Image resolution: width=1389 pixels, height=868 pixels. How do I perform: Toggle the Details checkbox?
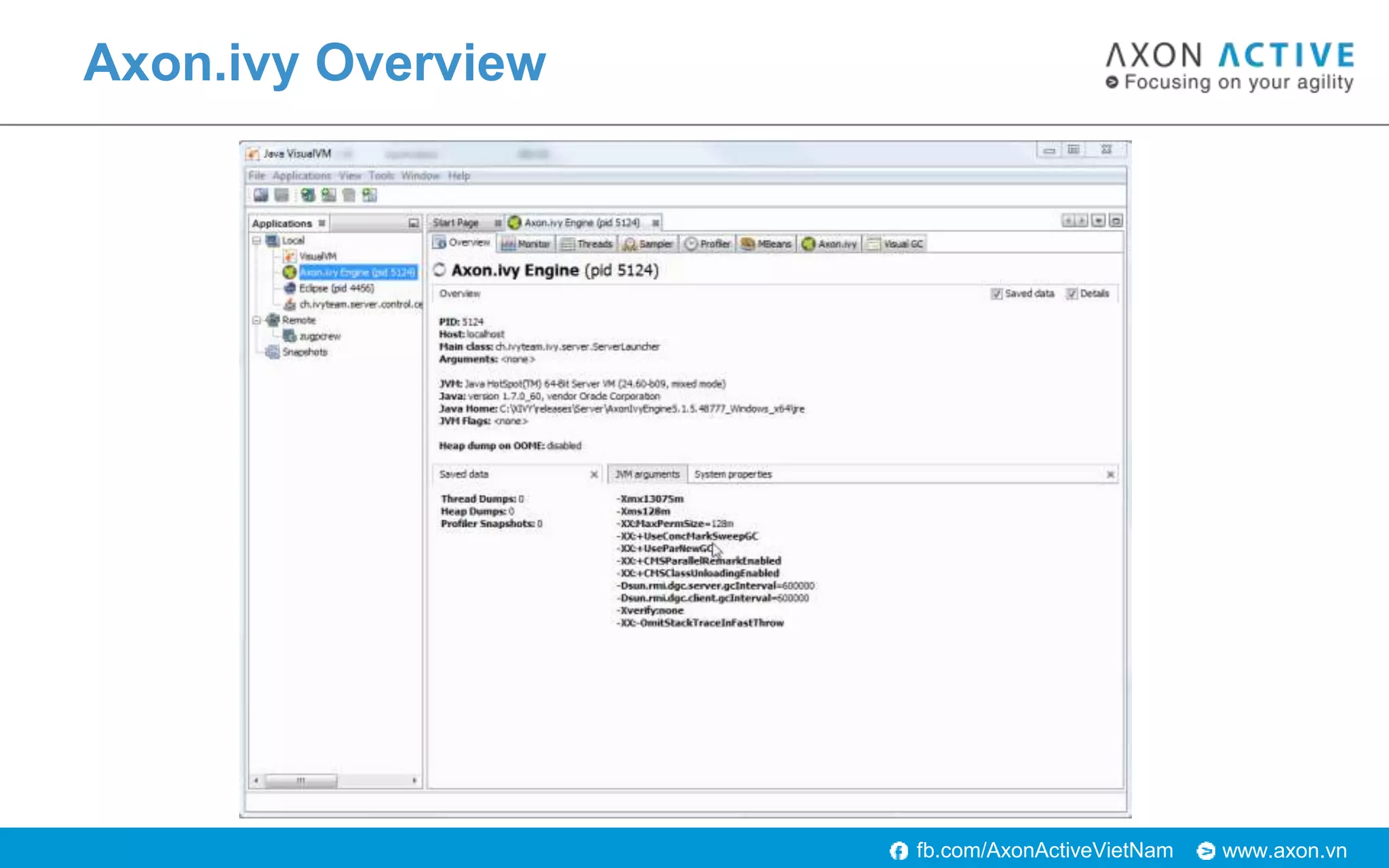point(1072,294)
